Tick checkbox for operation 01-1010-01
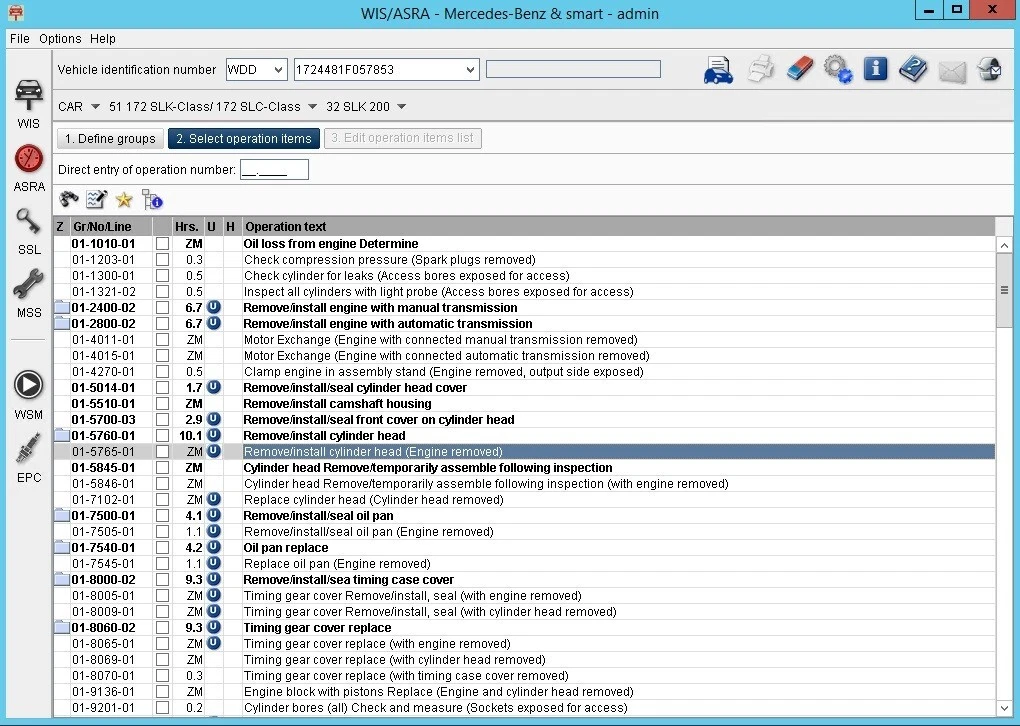Image resolution: width=1020 pixels, height=726 pixels. pyautogui.click(x=162, y=244)
